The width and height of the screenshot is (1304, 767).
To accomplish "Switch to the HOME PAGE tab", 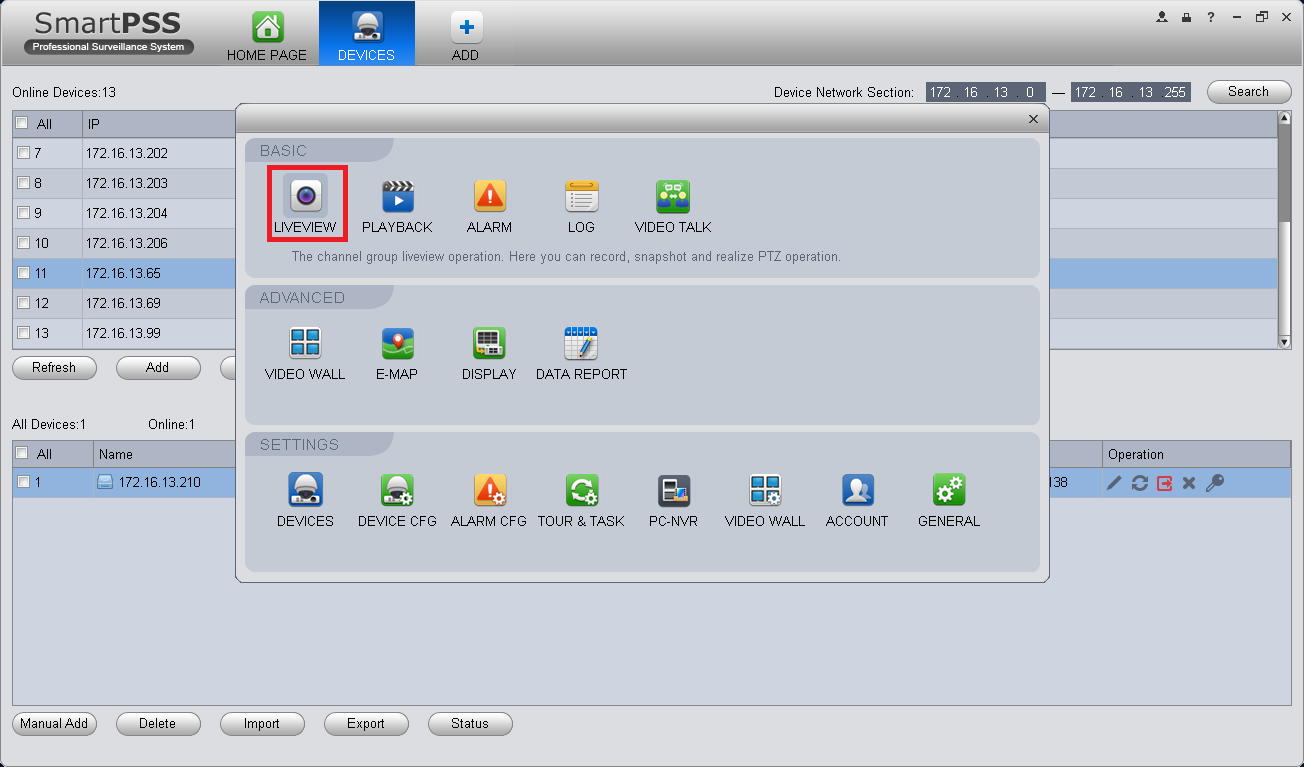I will pyautogui.click(x=267, y=35).
